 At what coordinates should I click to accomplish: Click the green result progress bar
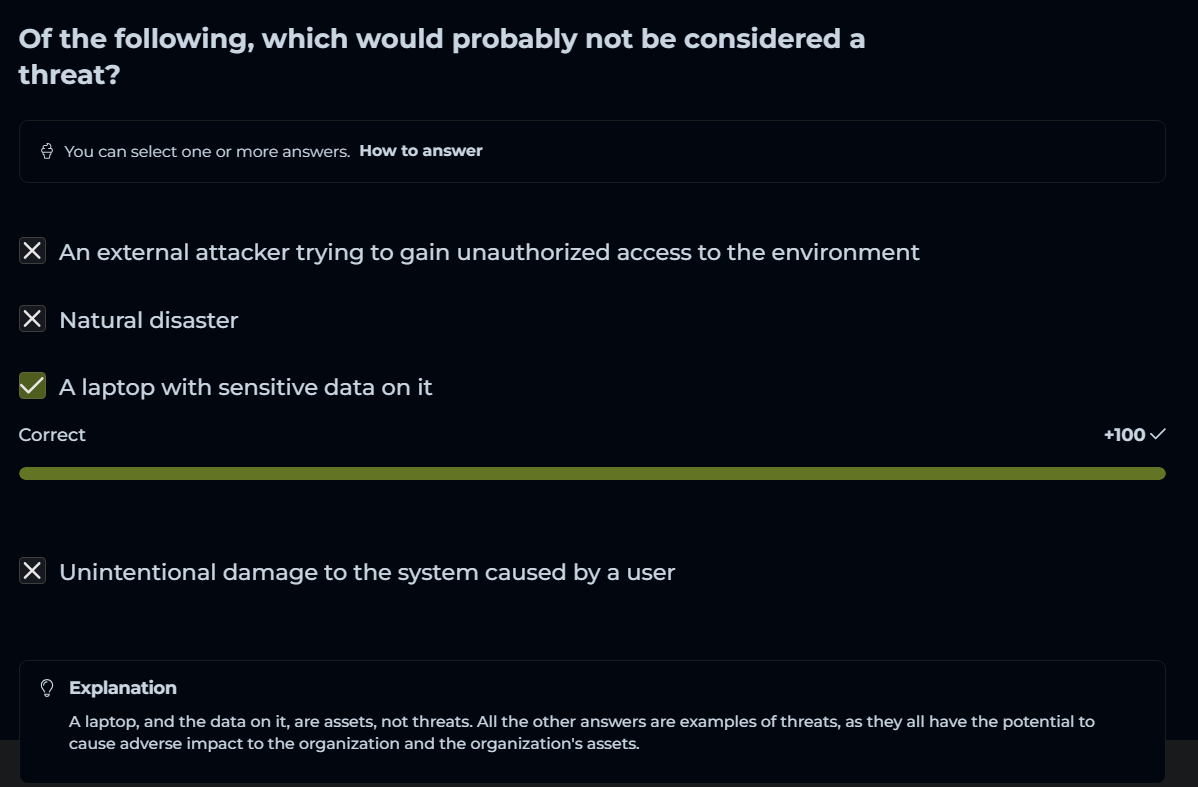click(x=592, y=473)
